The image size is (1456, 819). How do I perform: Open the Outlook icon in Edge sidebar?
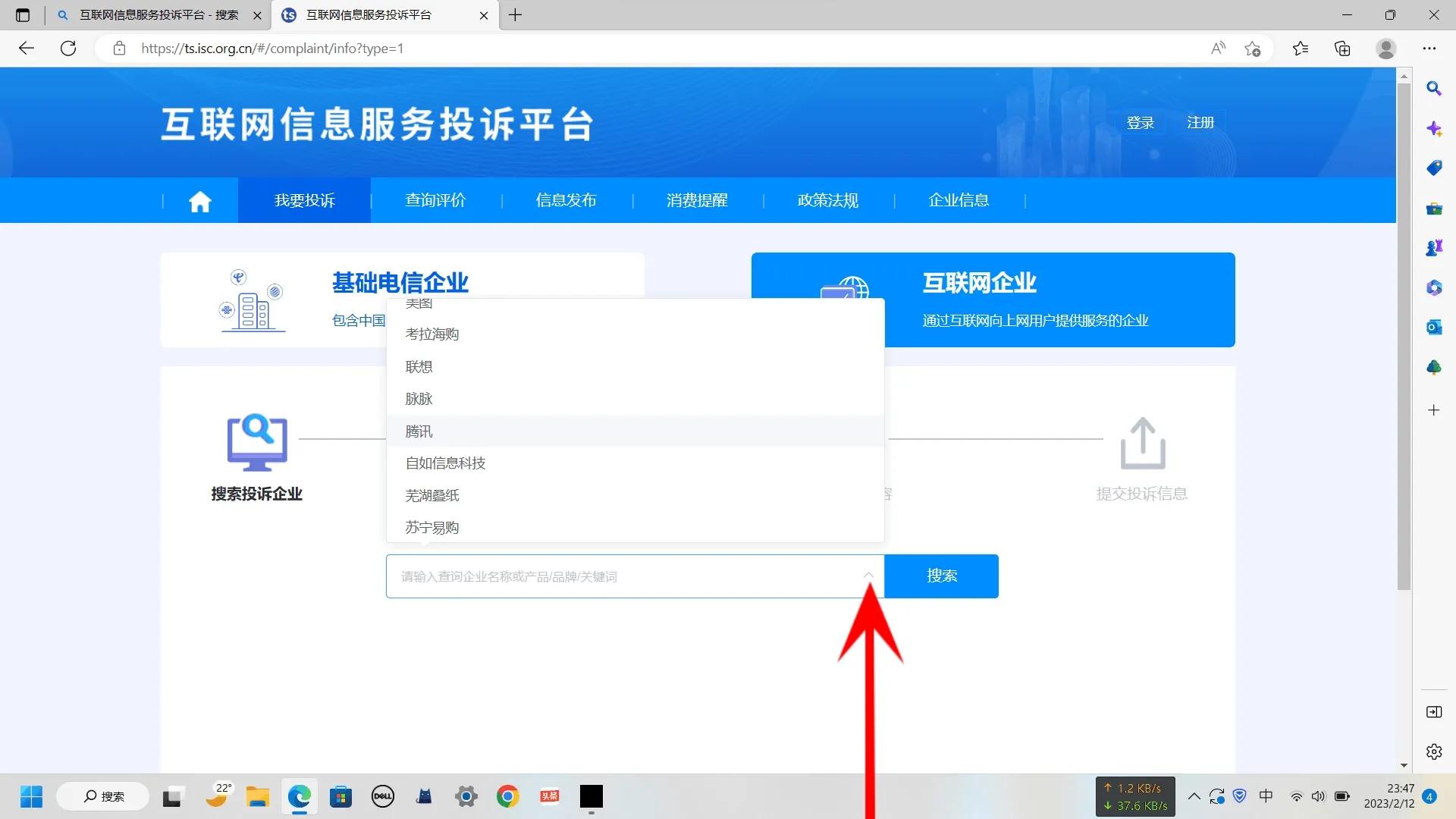[1433, 327]
